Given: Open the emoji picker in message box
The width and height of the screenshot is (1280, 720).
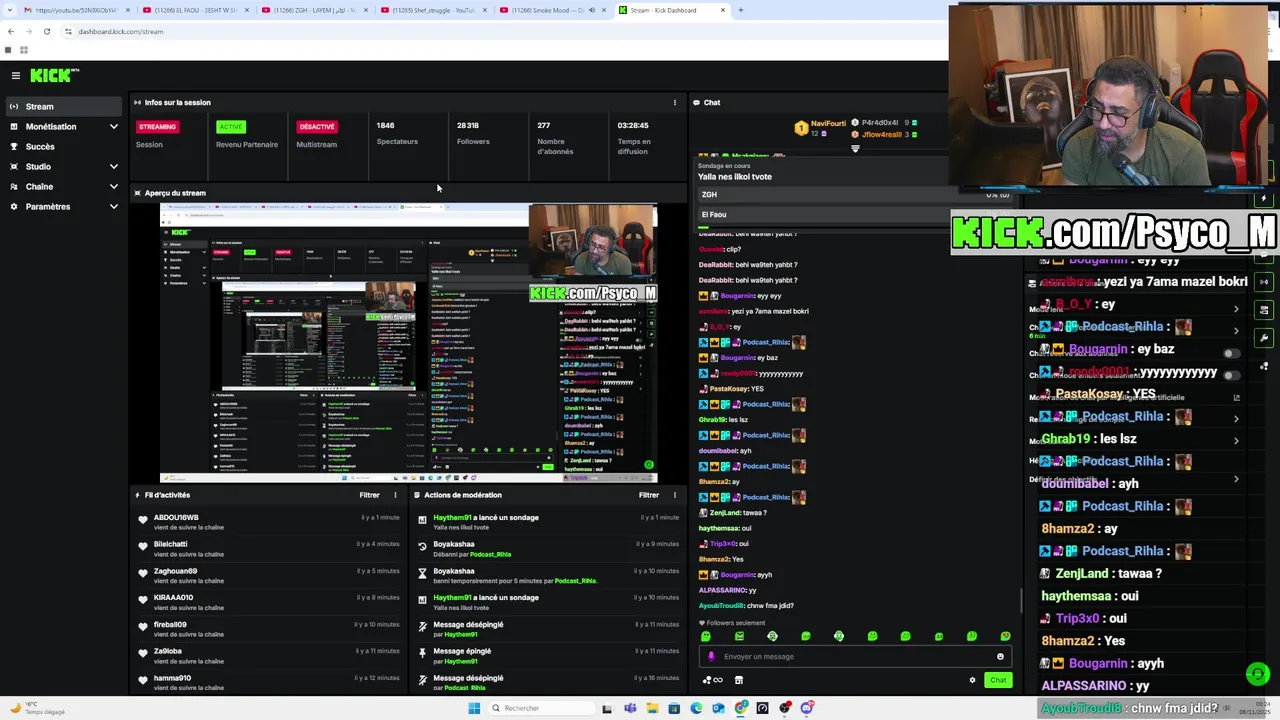Looking at the screenshot, I should click(x=1000, y=657).
